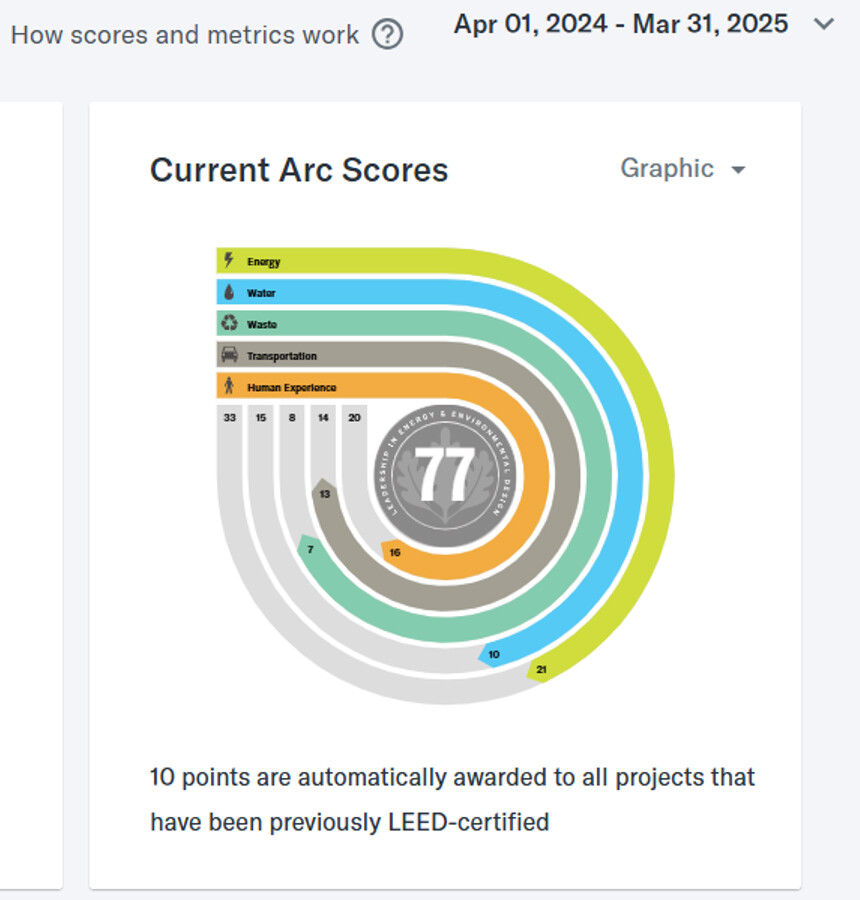Open How scores and metrics work

pyautogui.click(x=184, y=35)
